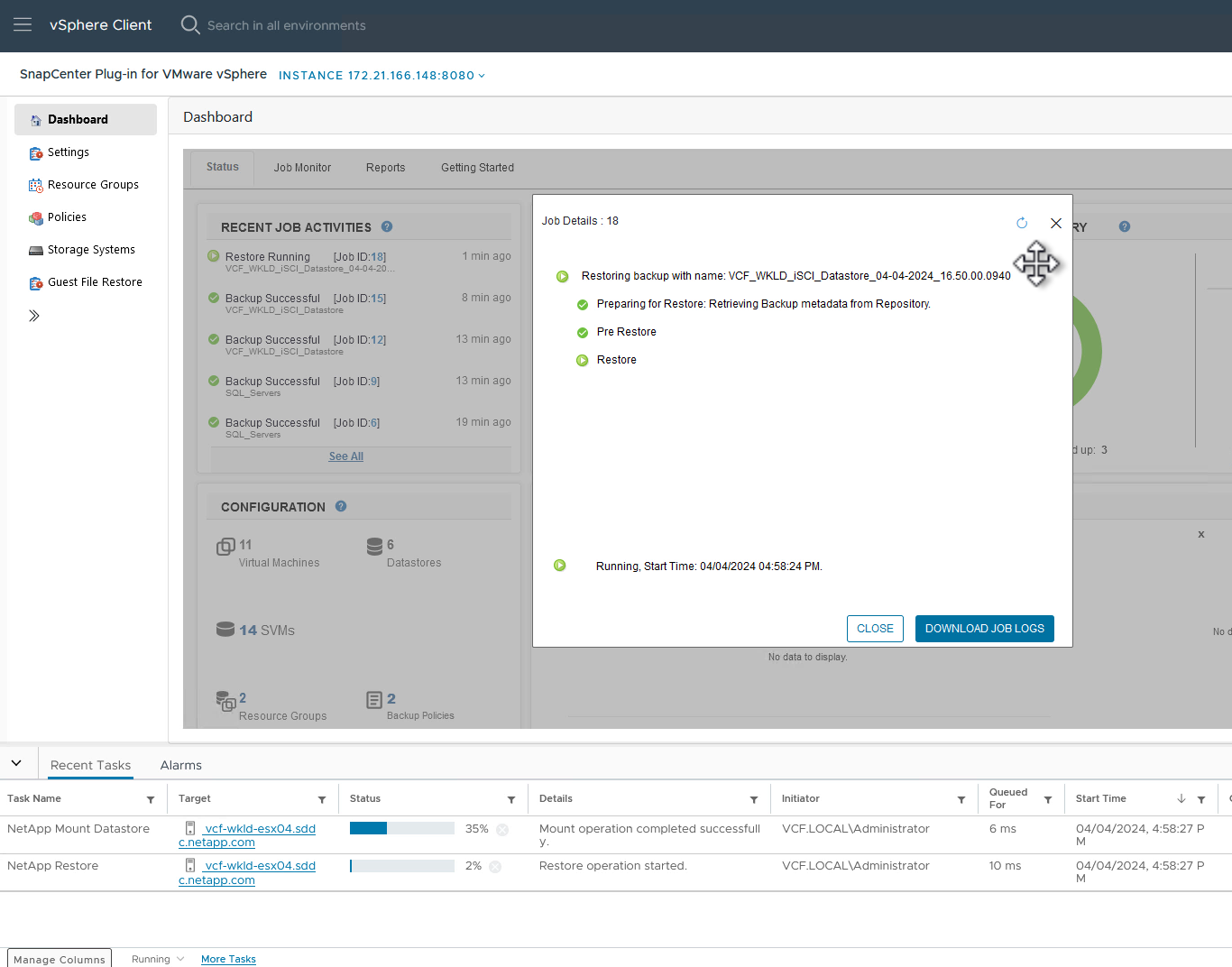The width and height of the screenshot is (1232, 967).
Task: Click the Download Job Logs button
Action: pyautogui.click(x=984, y=629)
